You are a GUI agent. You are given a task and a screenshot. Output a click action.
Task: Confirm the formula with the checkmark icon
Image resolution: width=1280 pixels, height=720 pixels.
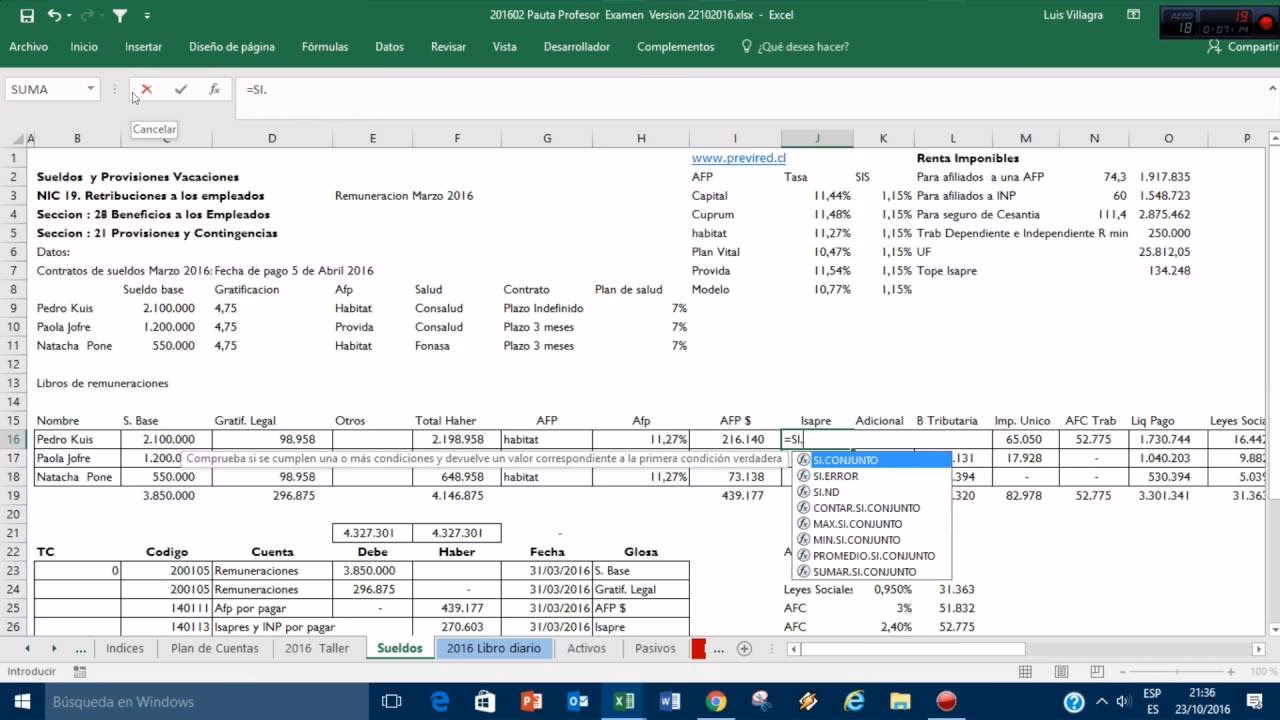[x=180, y=89]
